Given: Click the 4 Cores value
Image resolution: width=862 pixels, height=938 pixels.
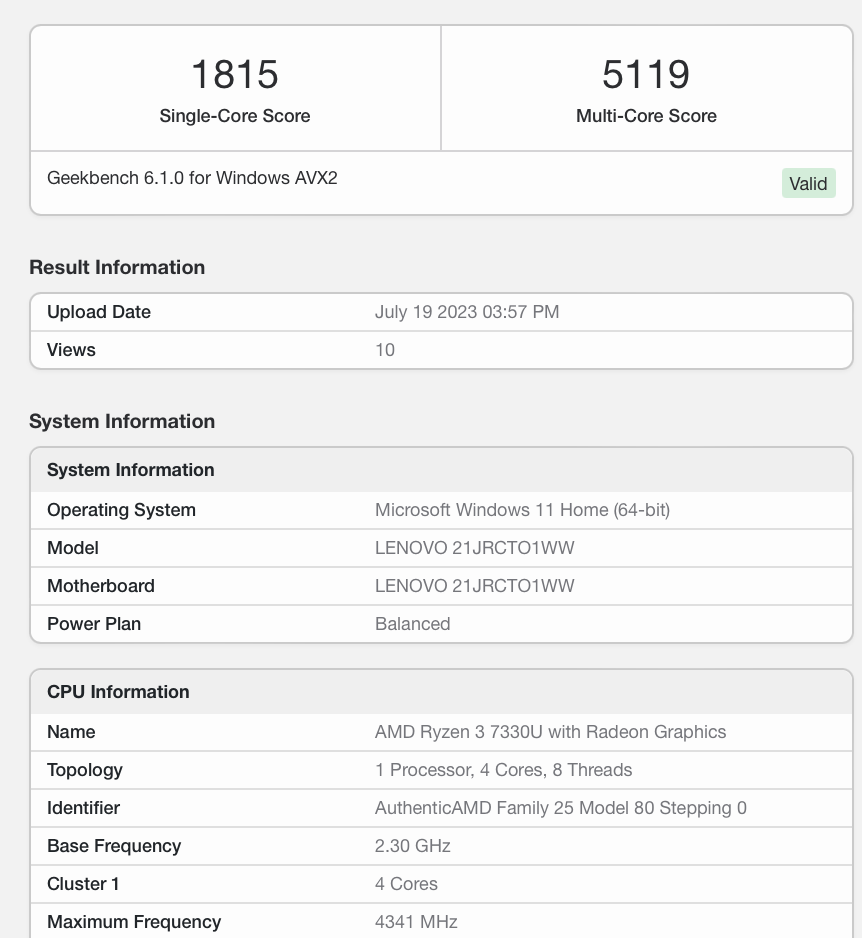Looking at the screenshot, I should click(406, 884).
